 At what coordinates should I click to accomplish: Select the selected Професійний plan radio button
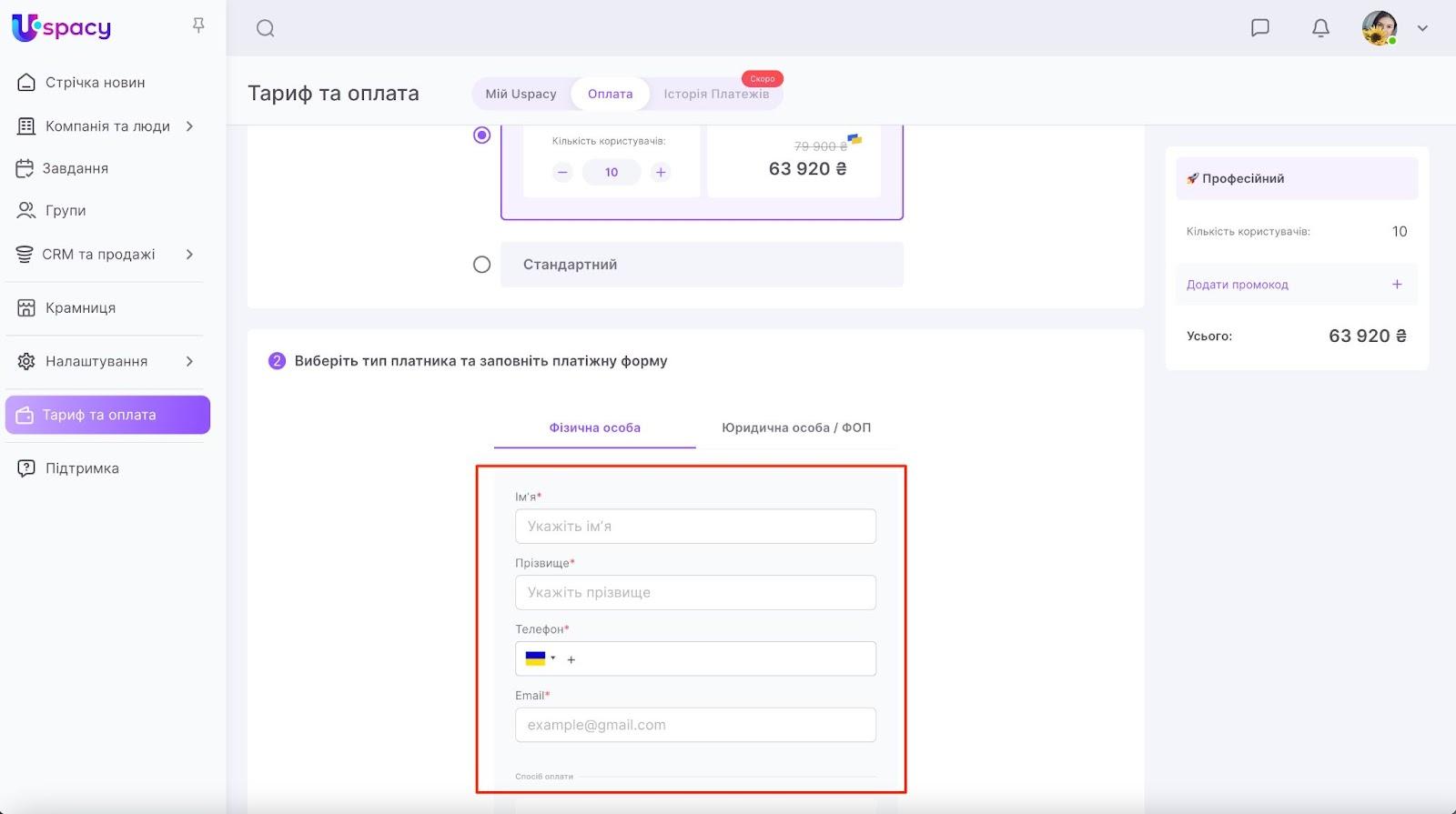(x=482, y=136)
